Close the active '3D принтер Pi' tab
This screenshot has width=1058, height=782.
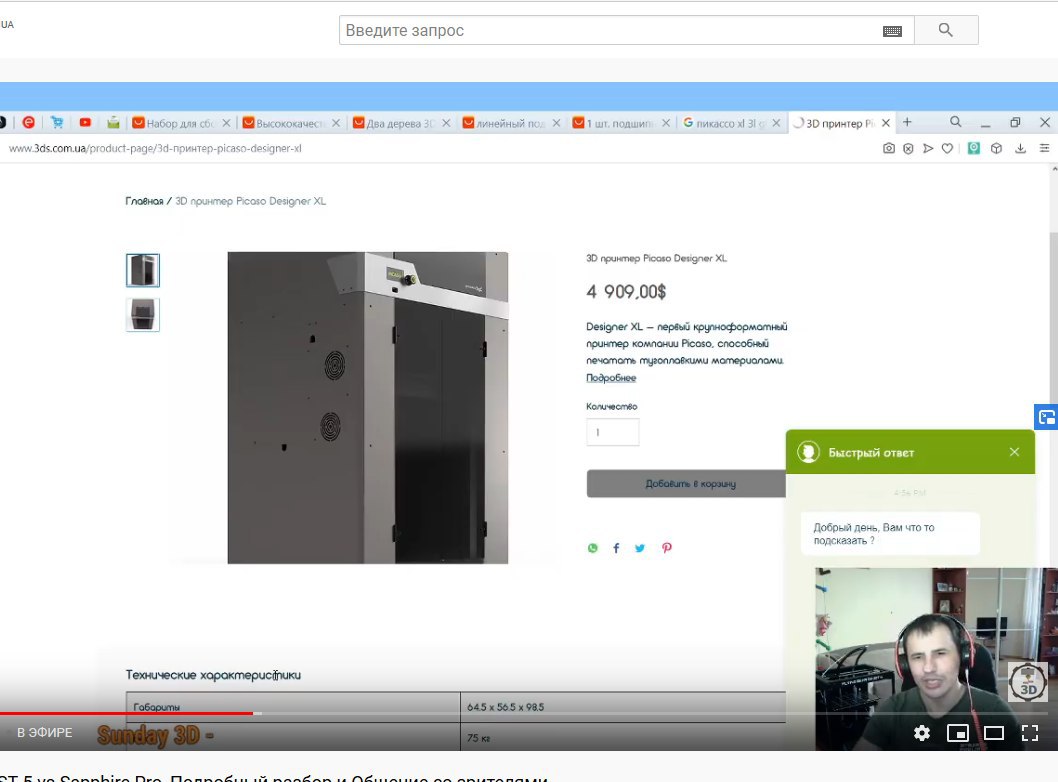click(886, 123)
